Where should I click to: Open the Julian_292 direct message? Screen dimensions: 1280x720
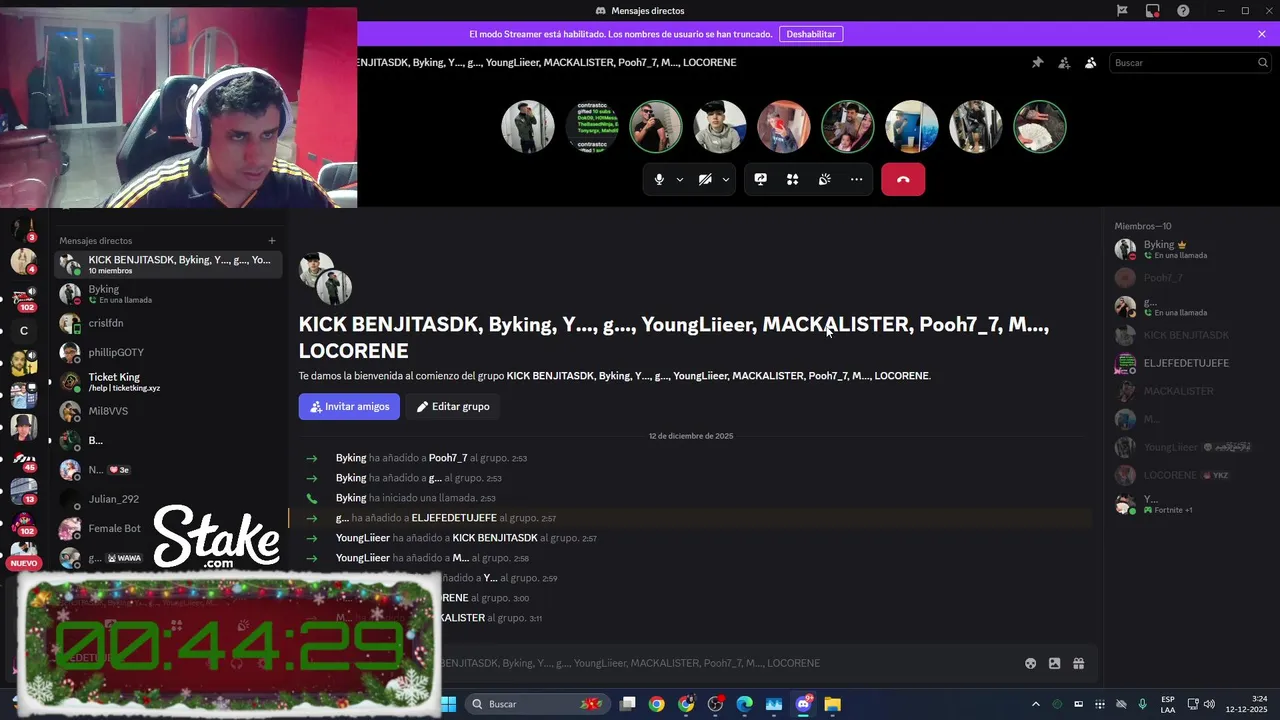[x=168, y=499]
